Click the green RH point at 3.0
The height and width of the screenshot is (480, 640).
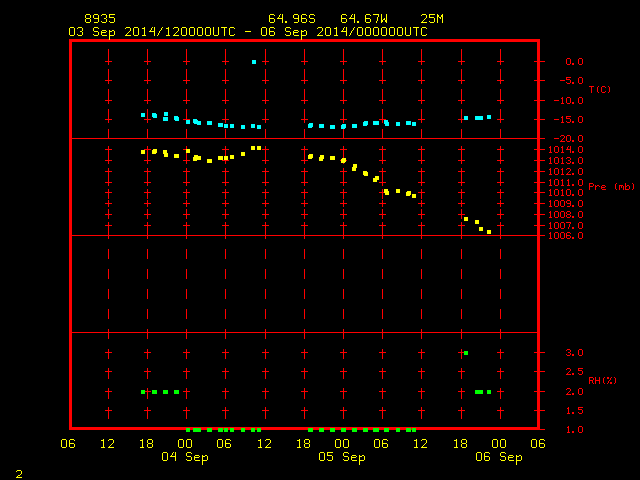coord(466,353)
